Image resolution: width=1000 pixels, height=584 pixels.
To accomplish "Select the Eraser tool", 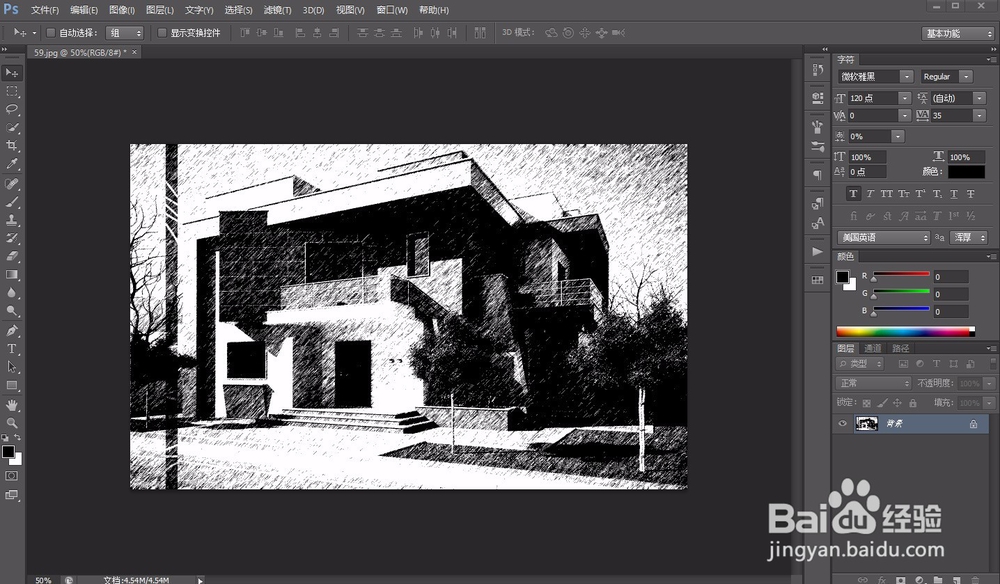I will pos(11,256).
